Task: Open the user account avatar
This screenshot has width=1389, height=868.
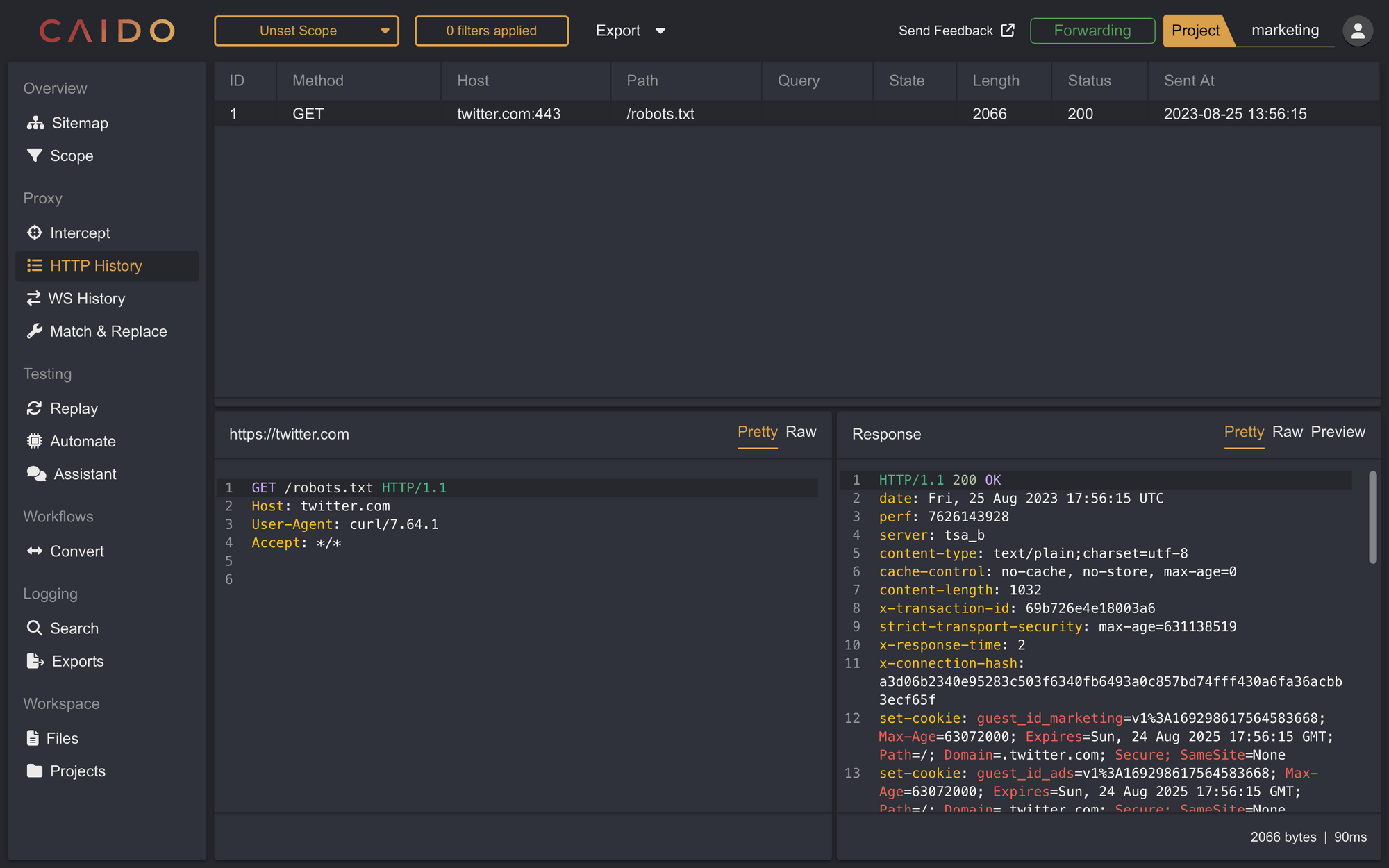Action: pyautogui.click(x=1358, y=31)
